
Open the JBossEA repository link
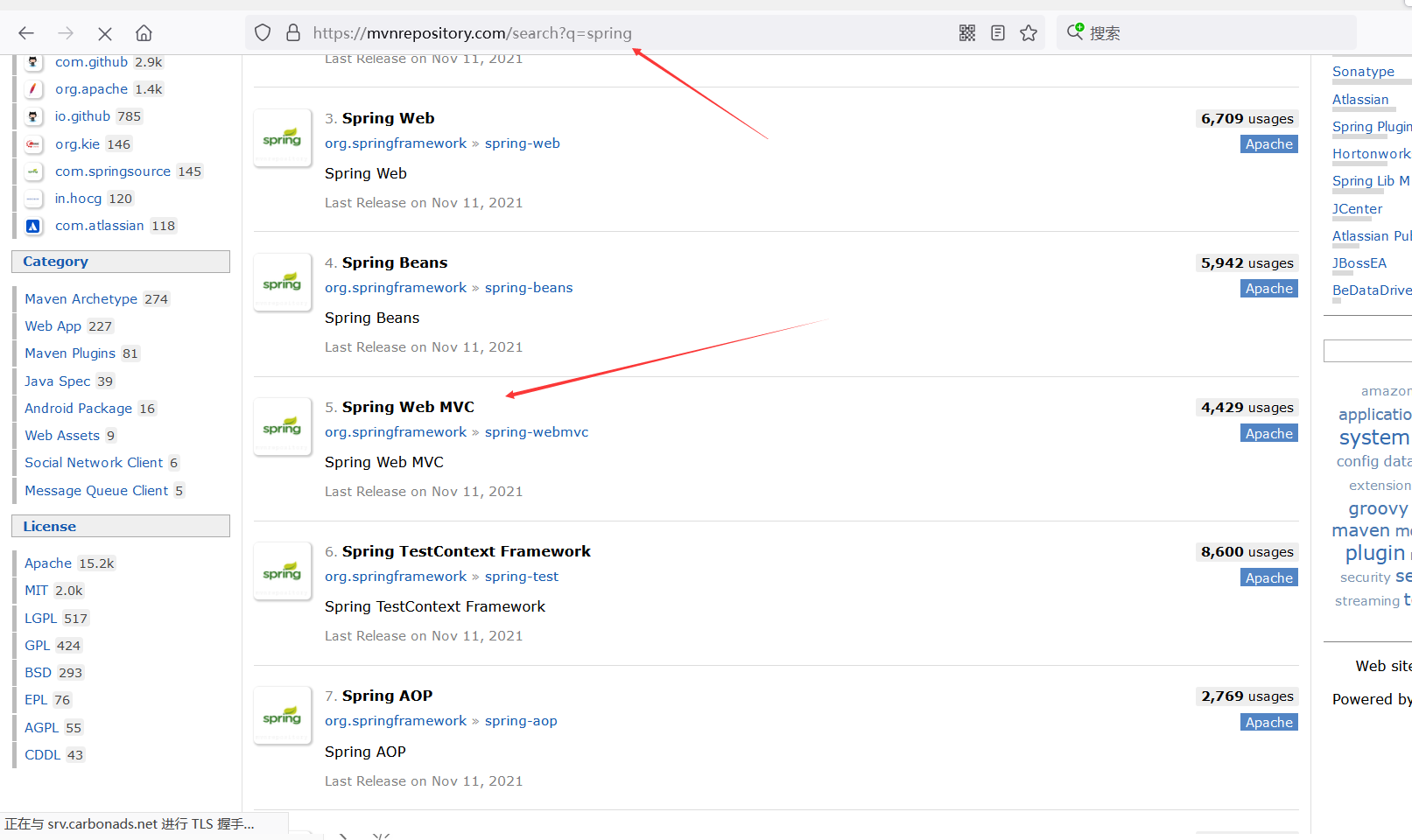(x=1359, y=263)
